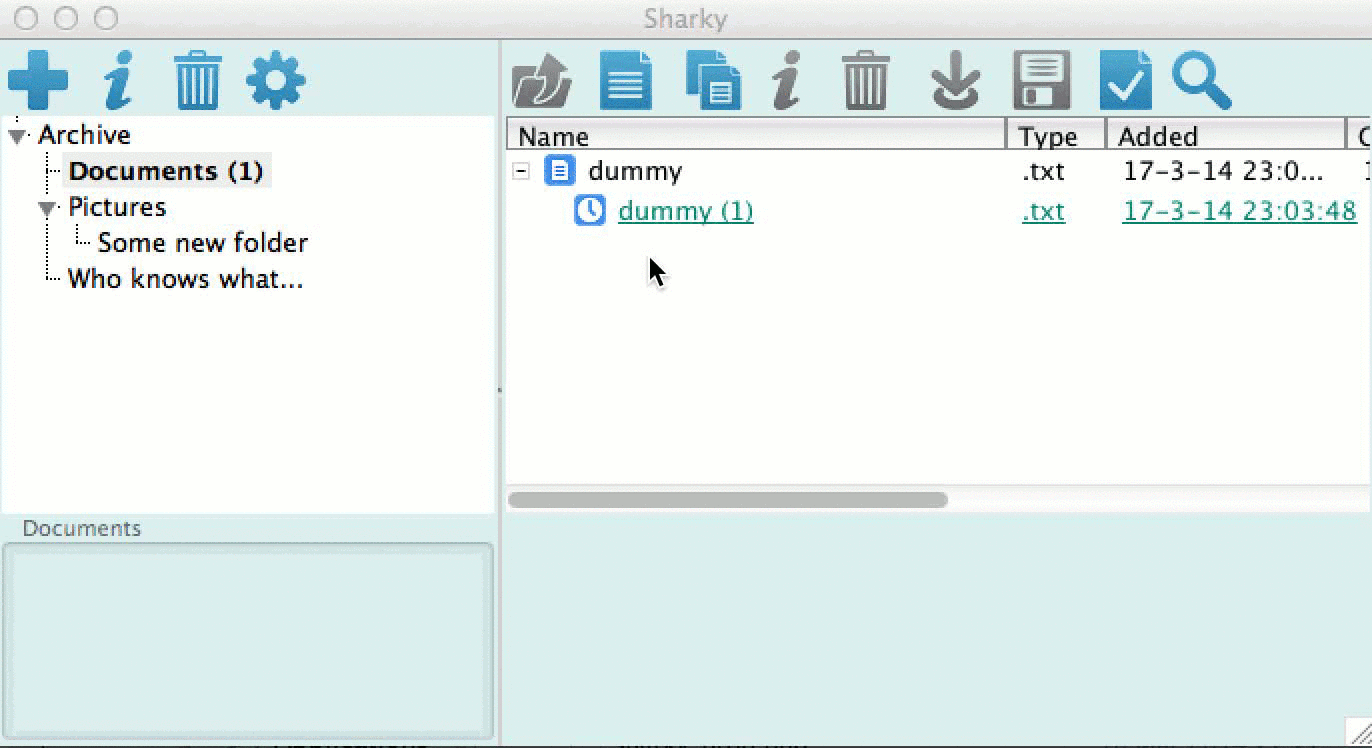The width and height of the screenshot is (1372, 748).
Task: Click the copy documents icon
Action: (x=713, y=80)
